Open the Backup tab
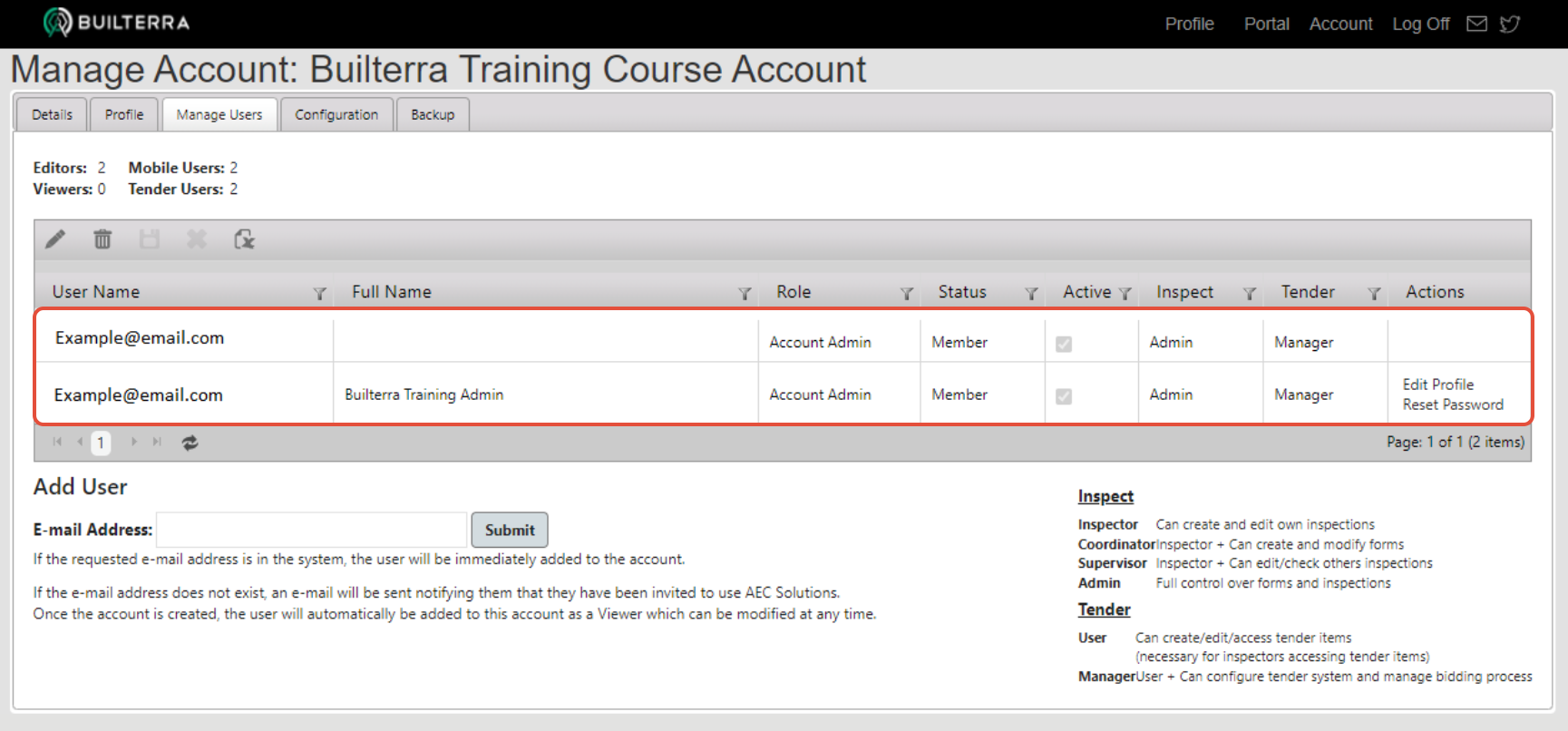 [x=433, y=114]
